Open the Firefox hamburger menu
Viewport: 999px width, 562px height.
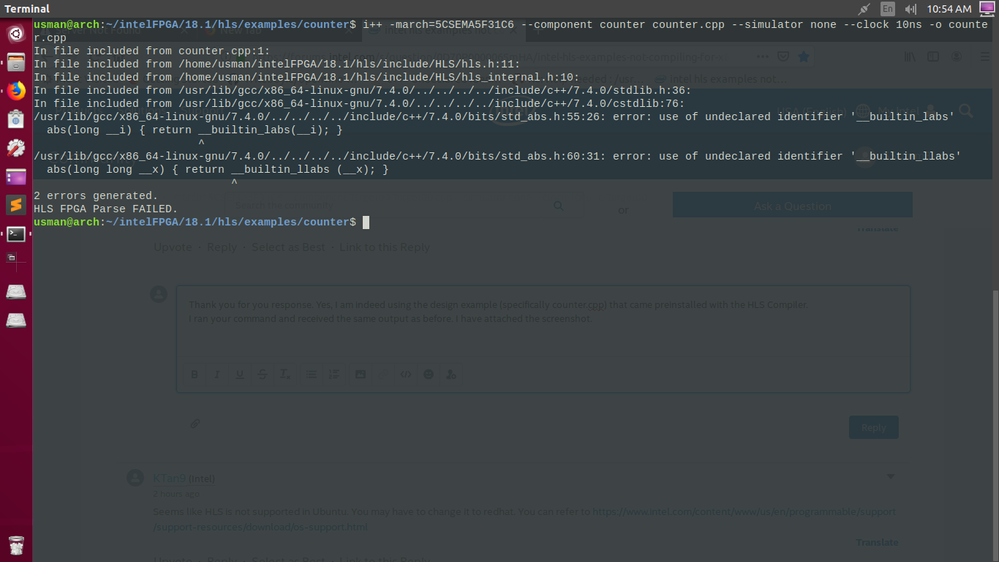985,57
